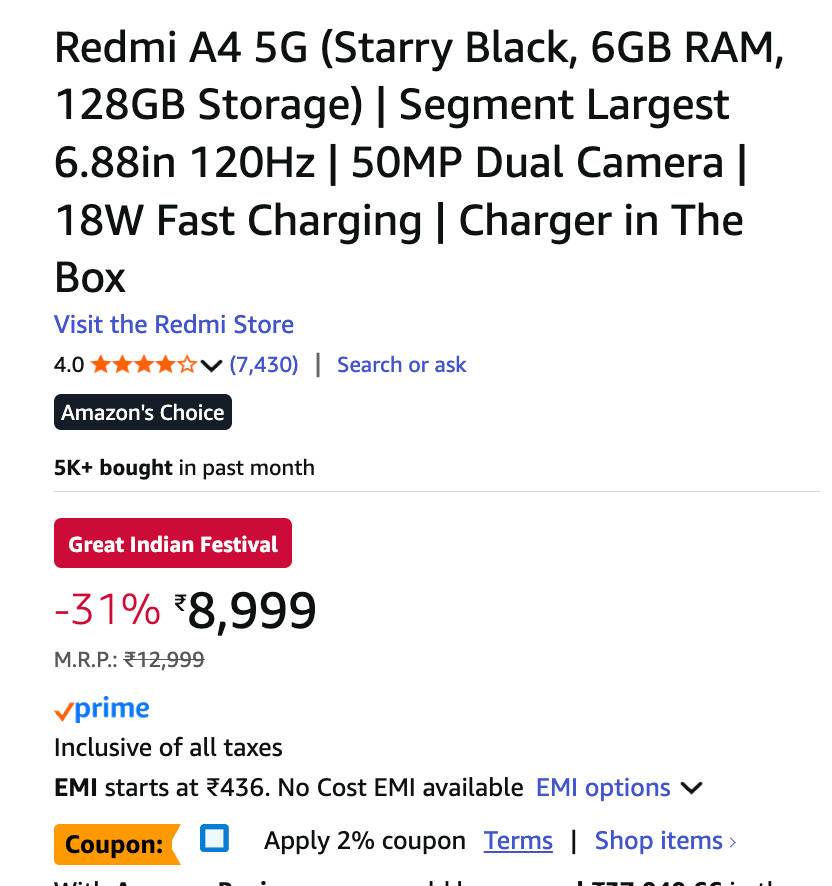Expand the EMI options chevron arrow
Image resolution: width=832 pixels, height=886 pixels.
point(691,788)
